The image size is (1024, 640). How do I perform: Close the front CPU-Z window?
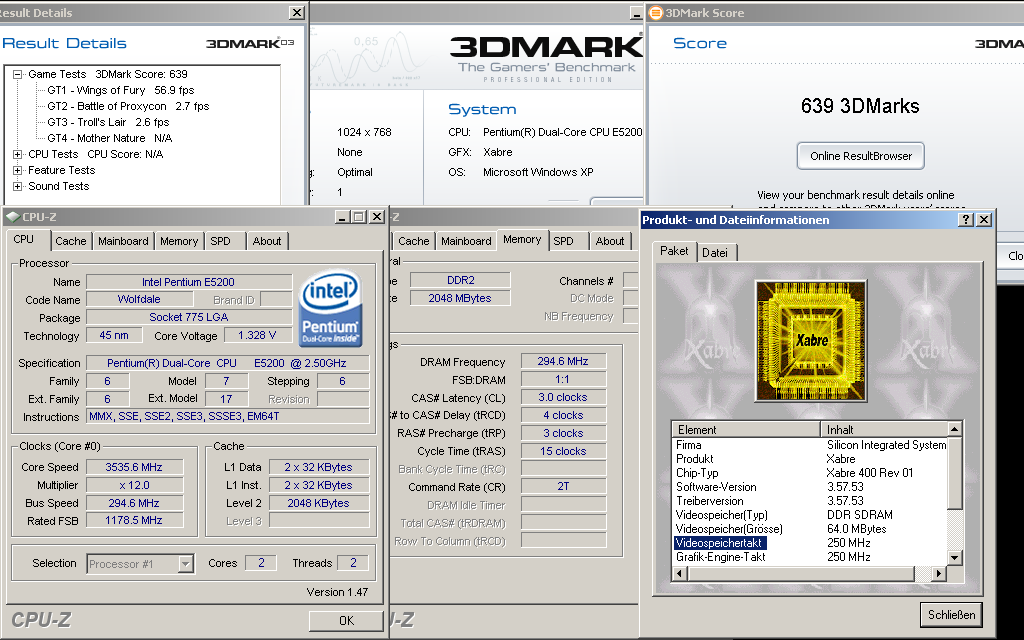point(377,217)
